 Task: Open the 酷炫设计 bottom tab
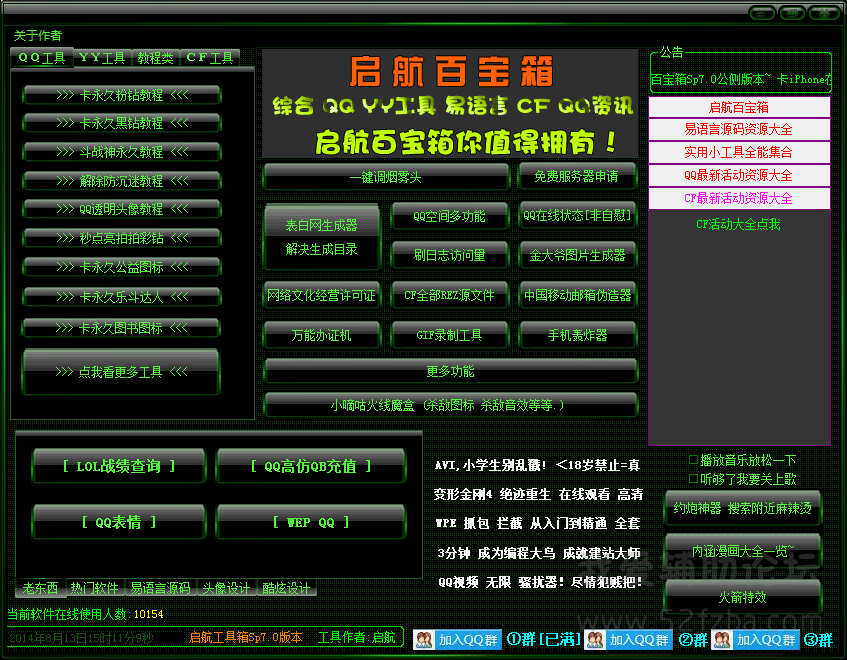point(286,588)
